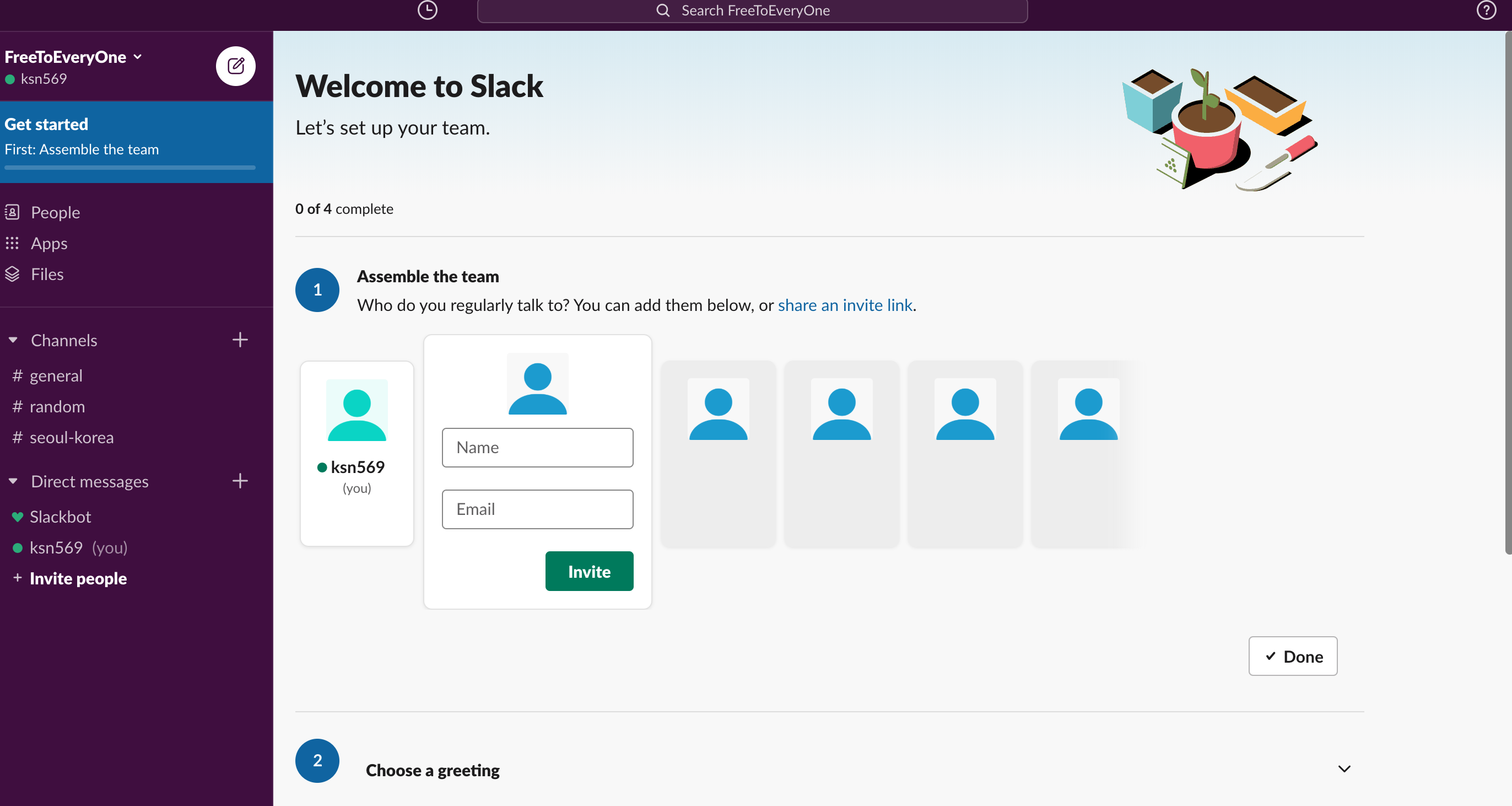Click the Get started progress bar
Screen dimensions: 1512x806
point(129,168)
